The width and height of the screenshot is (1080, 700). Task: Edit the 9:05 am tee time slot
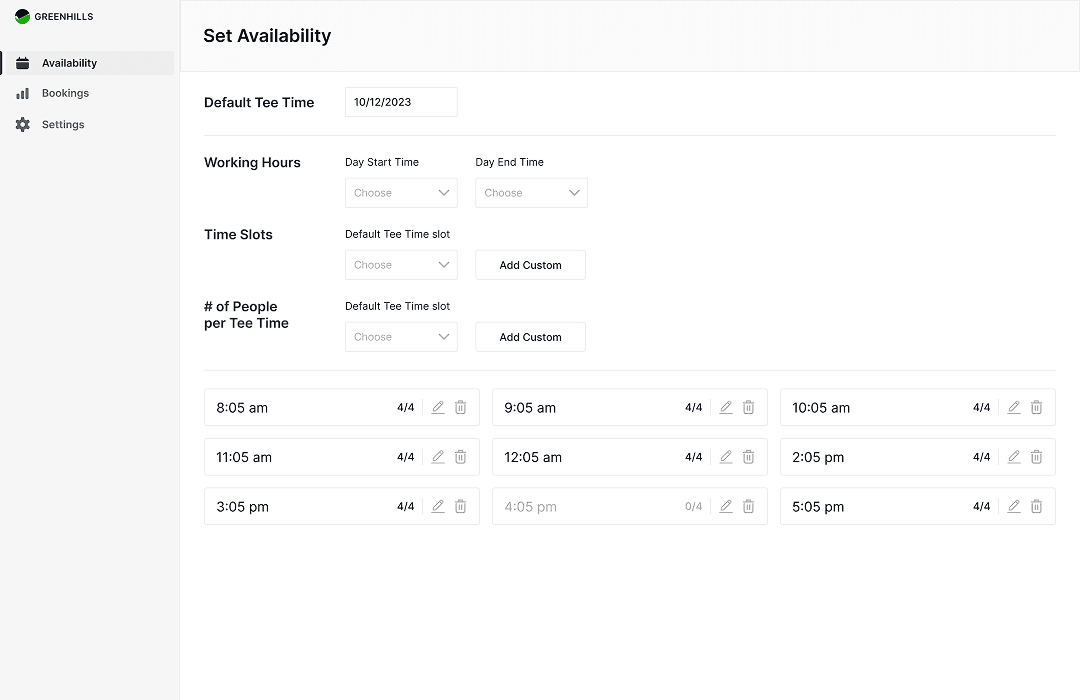pos(726,407)
